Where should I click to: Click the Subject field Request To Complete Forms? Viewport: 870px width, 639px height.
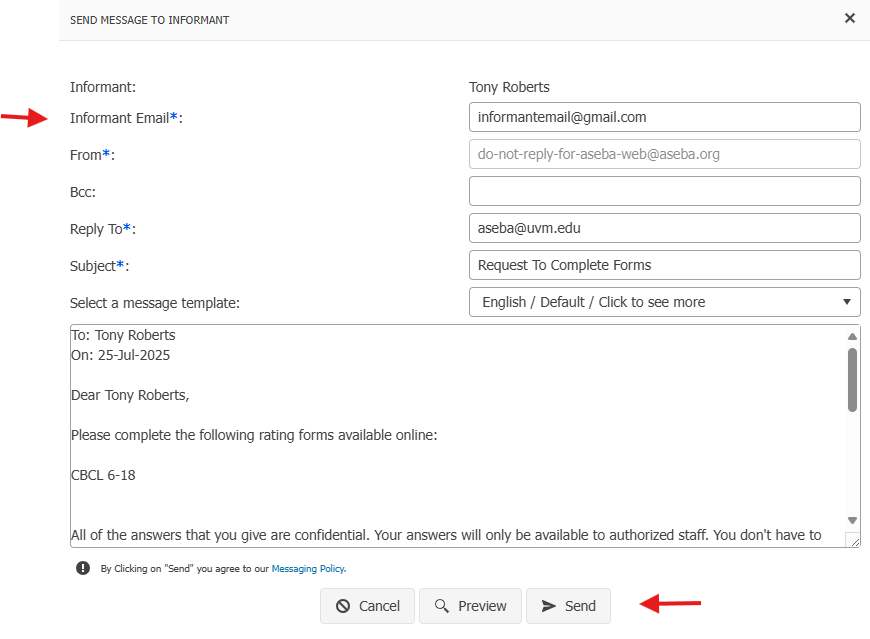[x=664, y=265]
